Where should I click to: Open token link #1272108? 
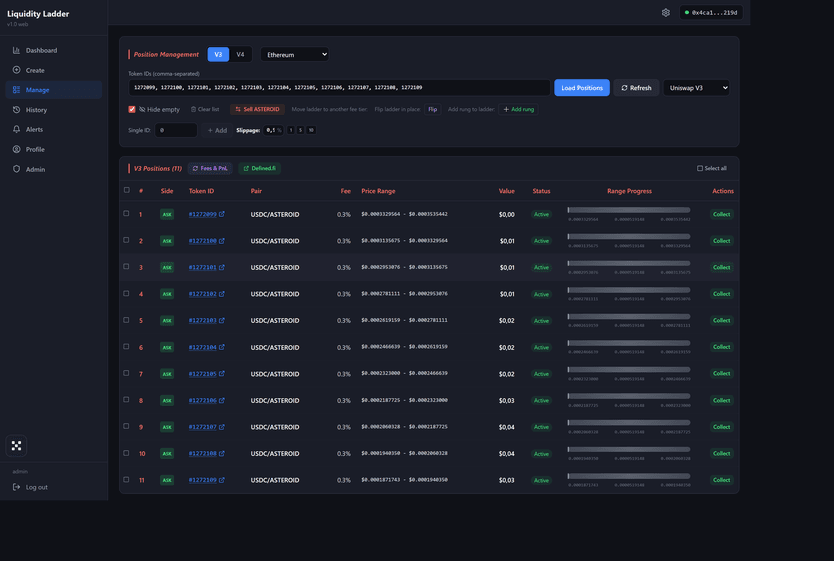click(x=203, y=454)
